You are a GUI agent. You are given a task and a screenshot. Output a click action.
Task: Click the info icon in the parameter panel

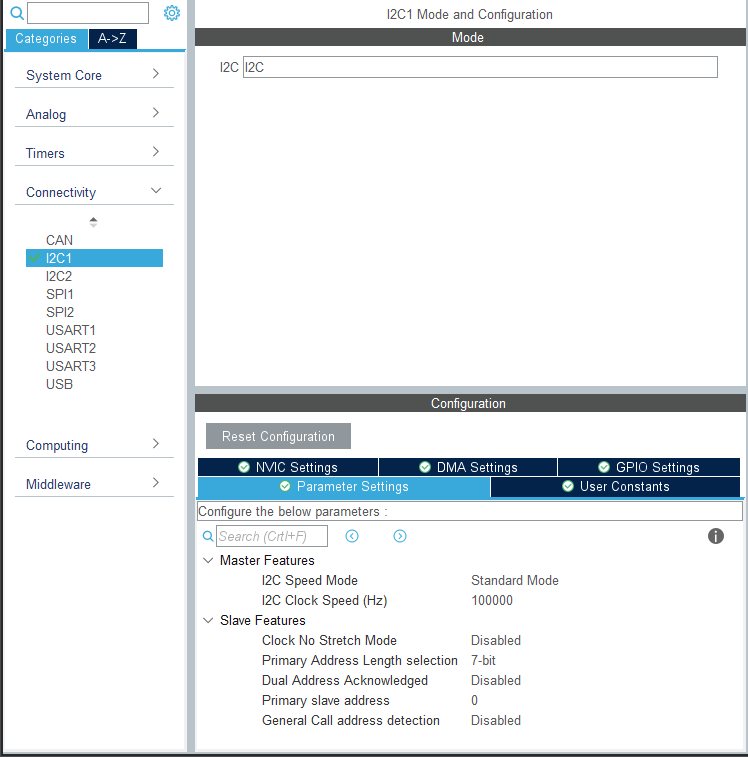pos(716,536)
